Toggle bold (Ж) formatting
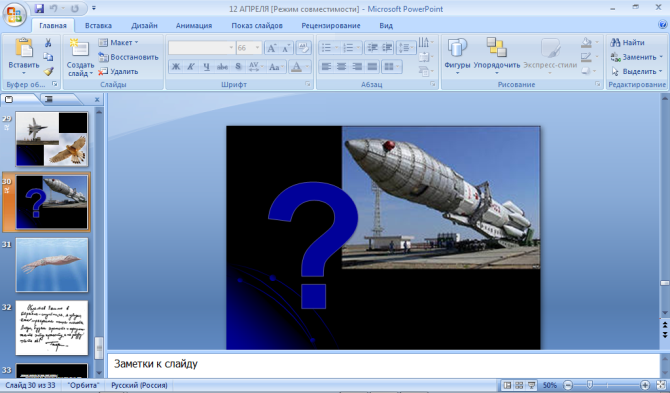Image resolution: width=670 pixels, height=393 pixels. [176, 67]
